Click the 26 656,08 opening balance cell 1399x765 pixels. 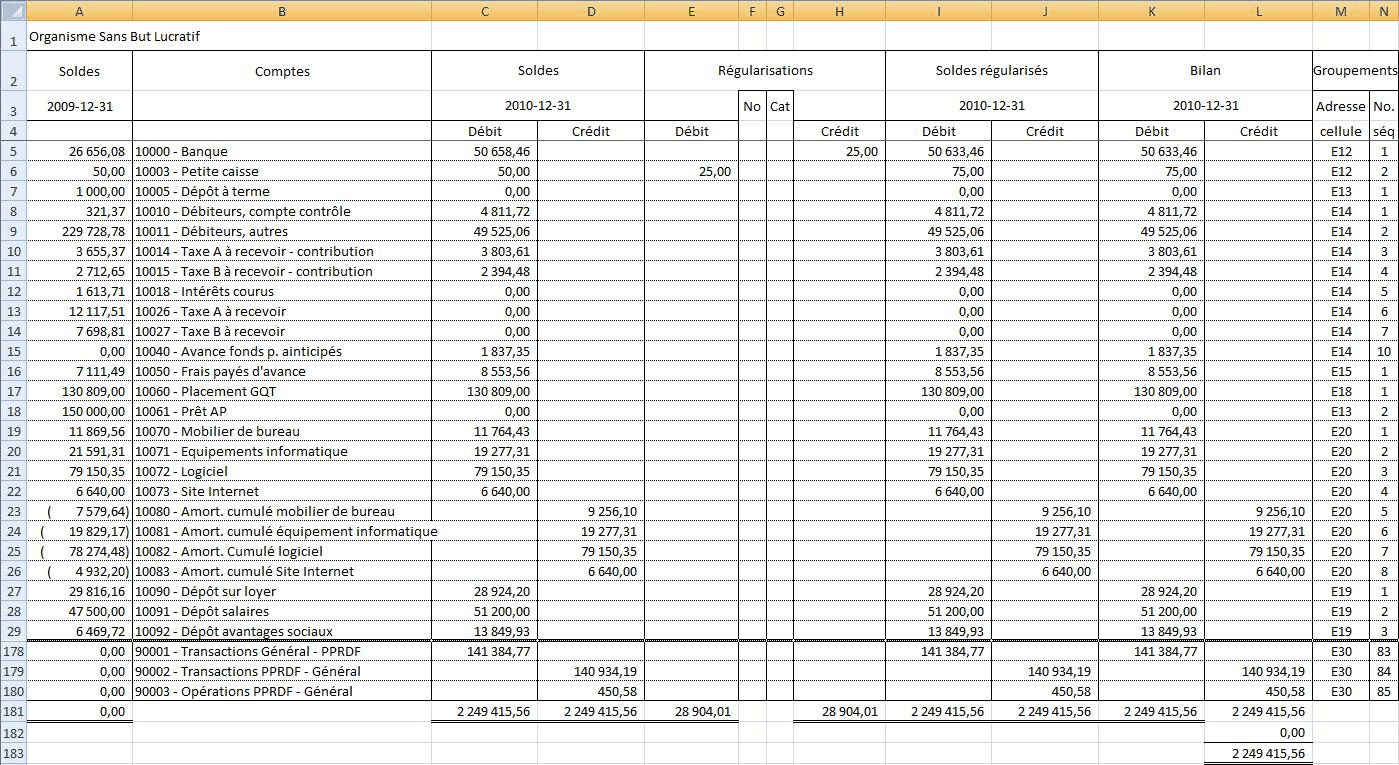pos(79,151)
